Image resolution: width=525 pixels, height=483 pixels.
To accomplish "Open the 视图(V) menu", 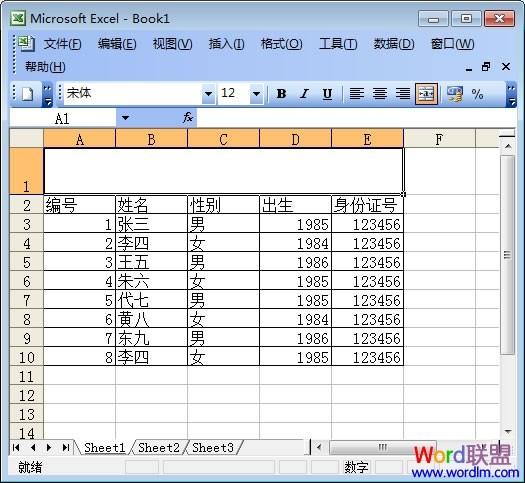I will pyautogui.click(x=172, y=44).
